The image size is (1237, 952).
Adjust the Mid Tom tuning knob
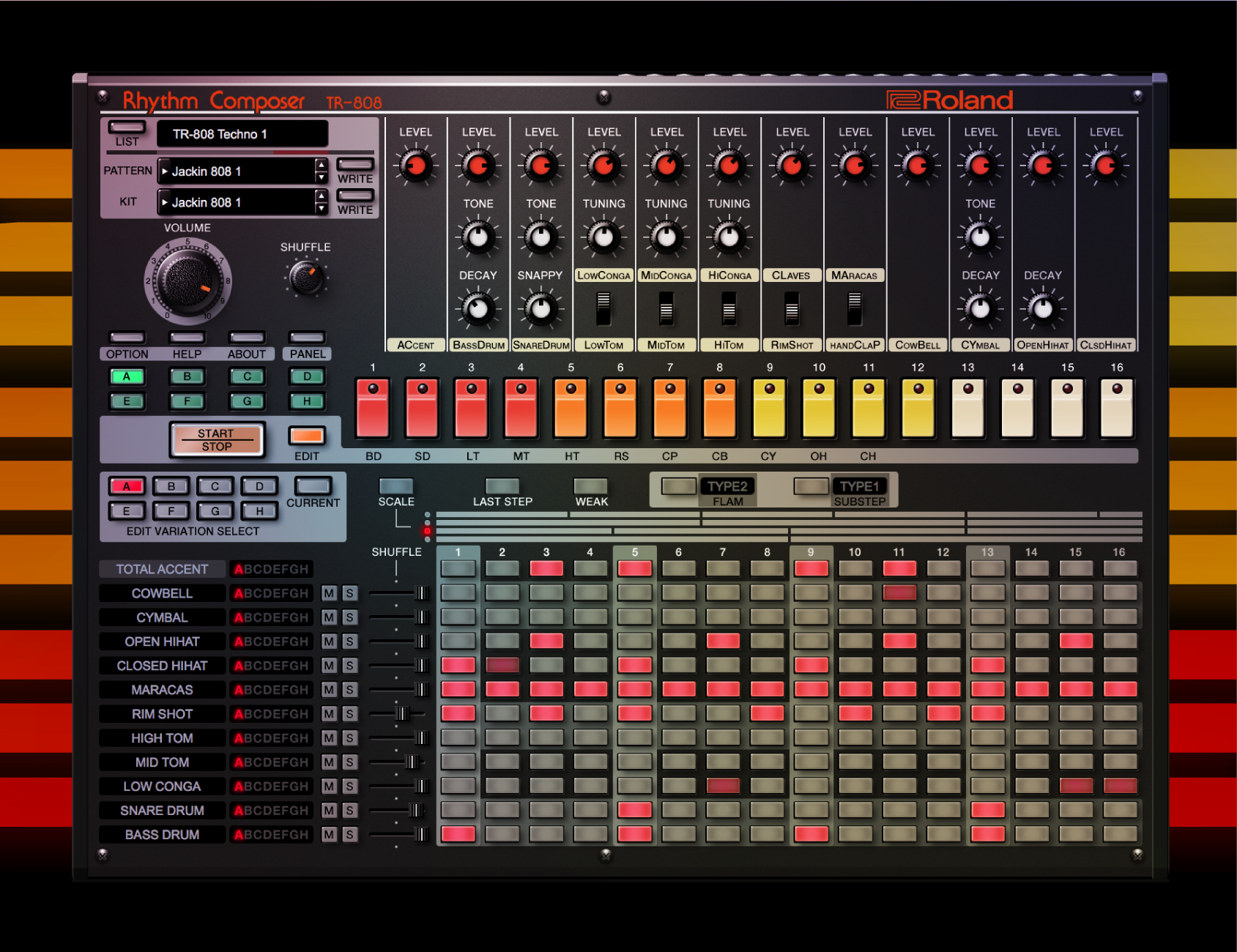click(666, 237)
